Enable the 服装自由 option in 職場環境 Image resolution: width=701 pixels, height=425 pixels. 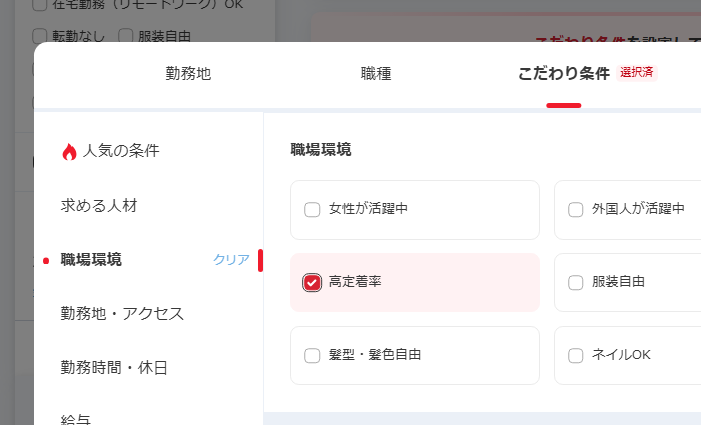tap(576, 282)
